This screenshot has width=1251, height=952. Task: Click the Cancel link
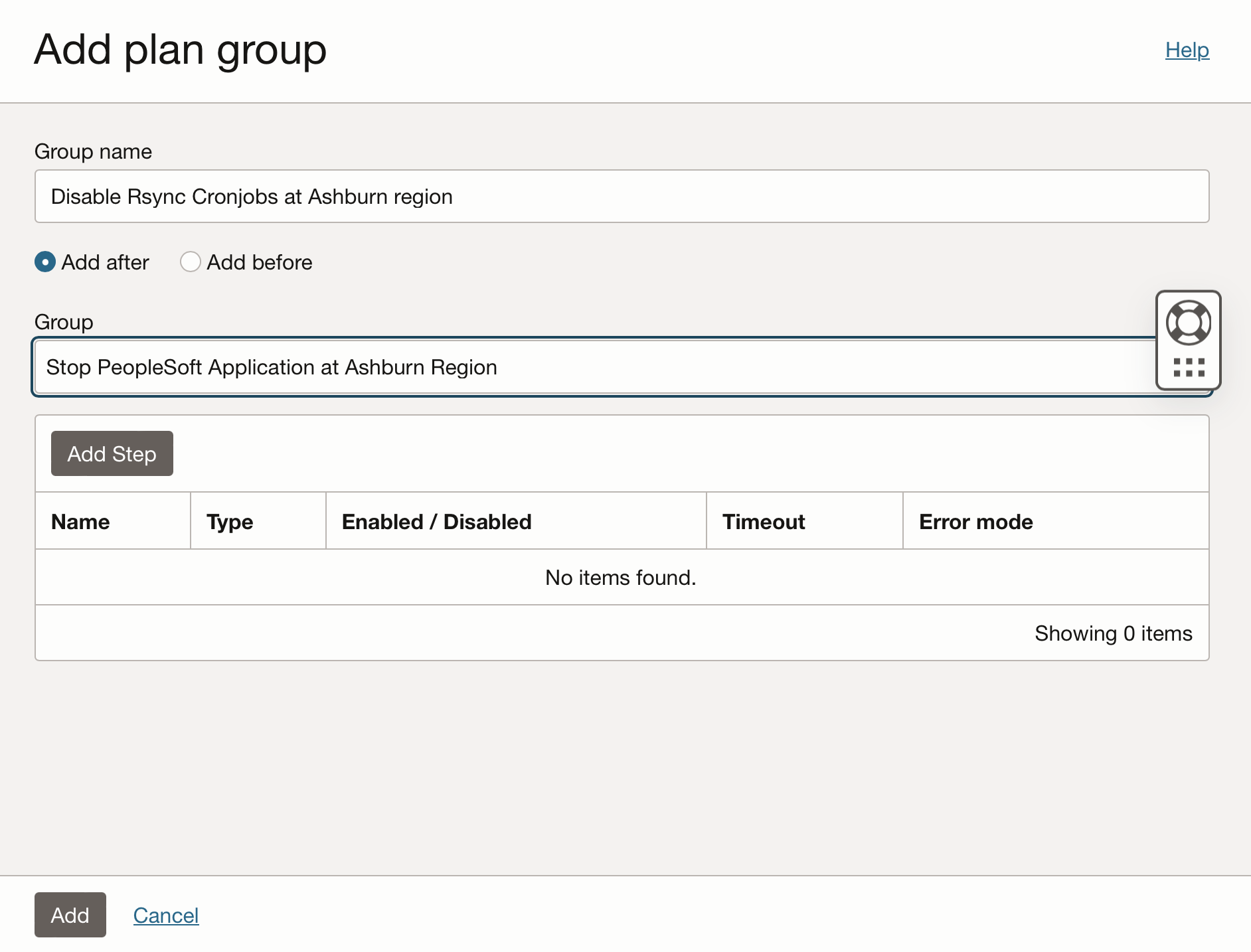click(x=166, y=915)
